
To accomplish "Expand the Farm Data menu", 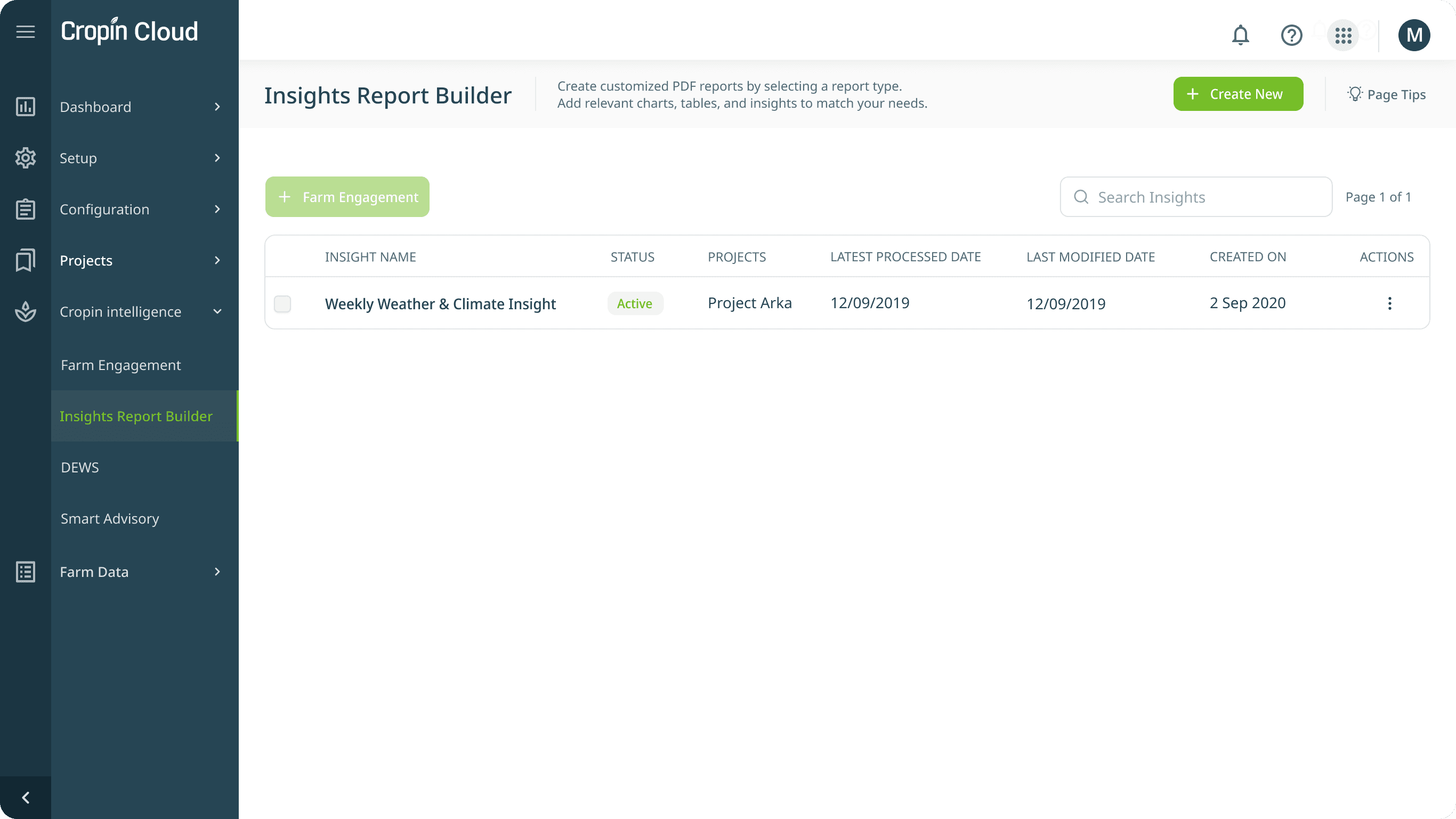I will coord(217,572).
